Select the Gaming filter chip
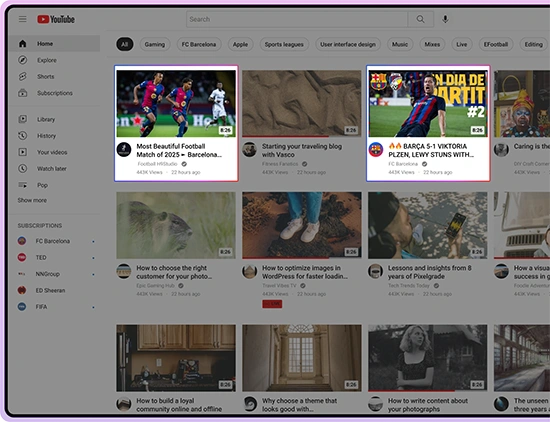The image size is (550, 422). (x=155, y=44)
